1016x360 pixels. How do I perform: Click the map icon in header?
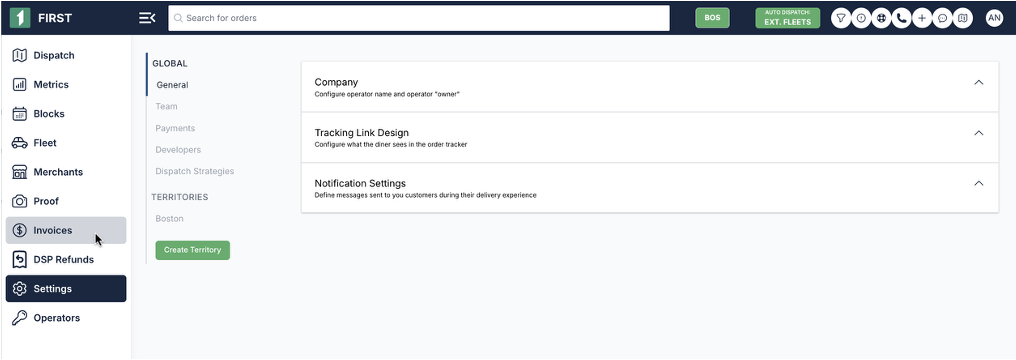click(962, 18)
